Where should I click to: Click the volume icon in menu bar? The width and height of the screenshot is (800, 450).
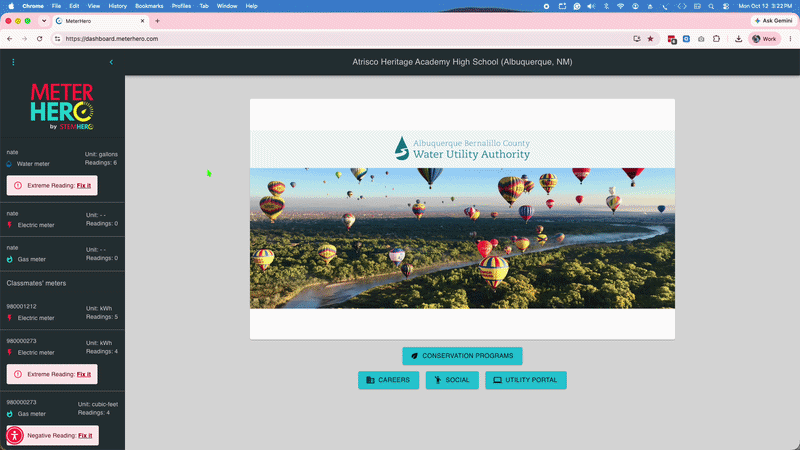591,6
